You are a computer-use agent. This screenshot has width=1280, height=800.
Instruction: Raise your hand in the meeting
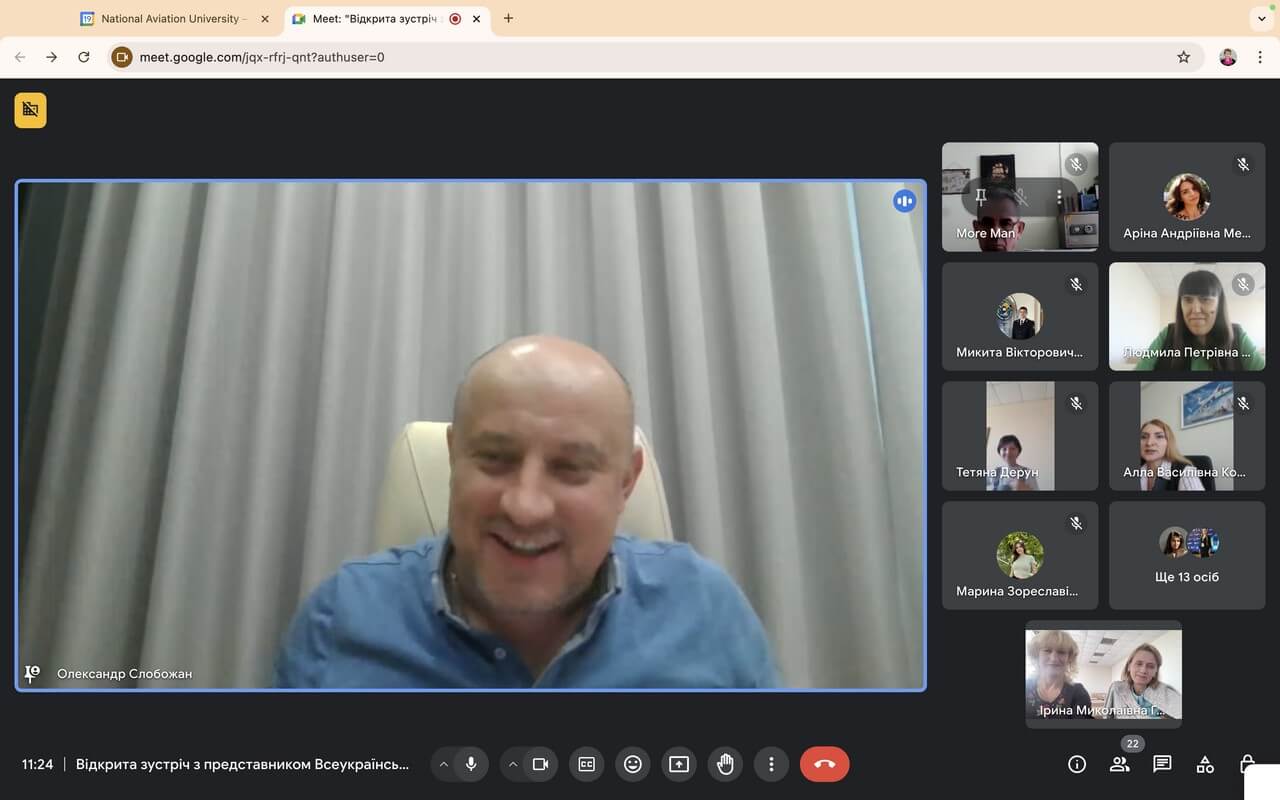pos(725,764)
